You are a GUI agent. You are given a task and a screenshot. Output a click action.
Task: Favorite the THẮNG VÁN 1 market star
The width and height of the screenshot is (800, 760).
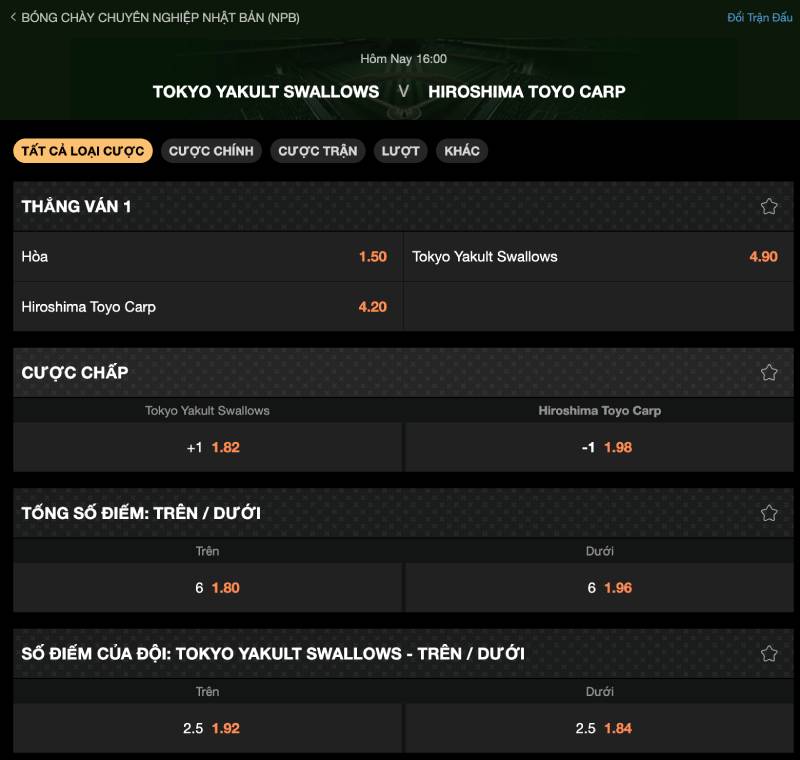768,206
